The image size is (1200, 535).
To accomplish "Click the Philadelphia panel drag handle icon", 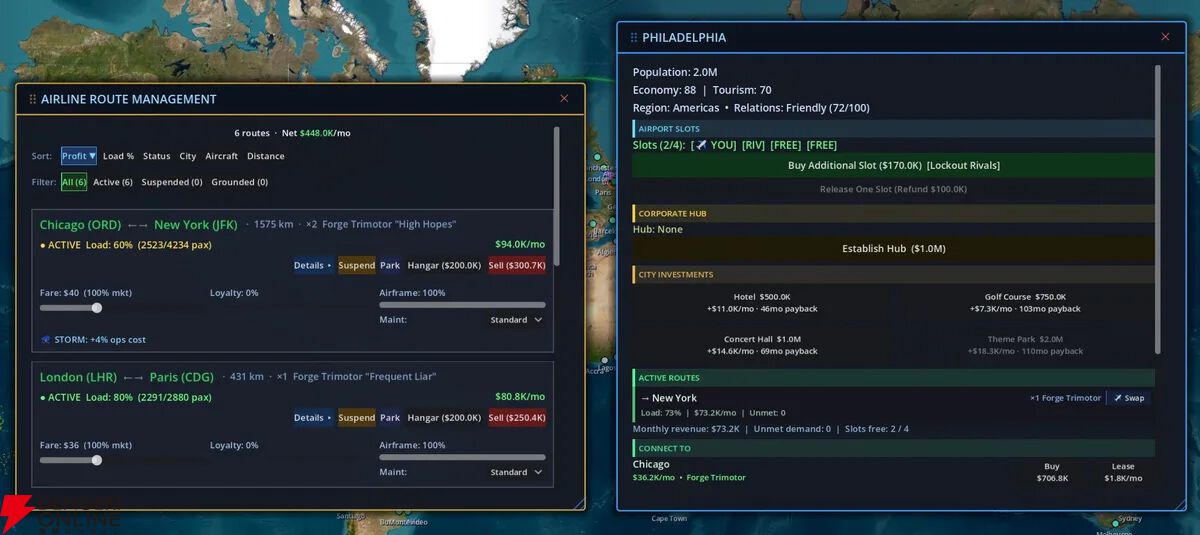I will (634, 37).
